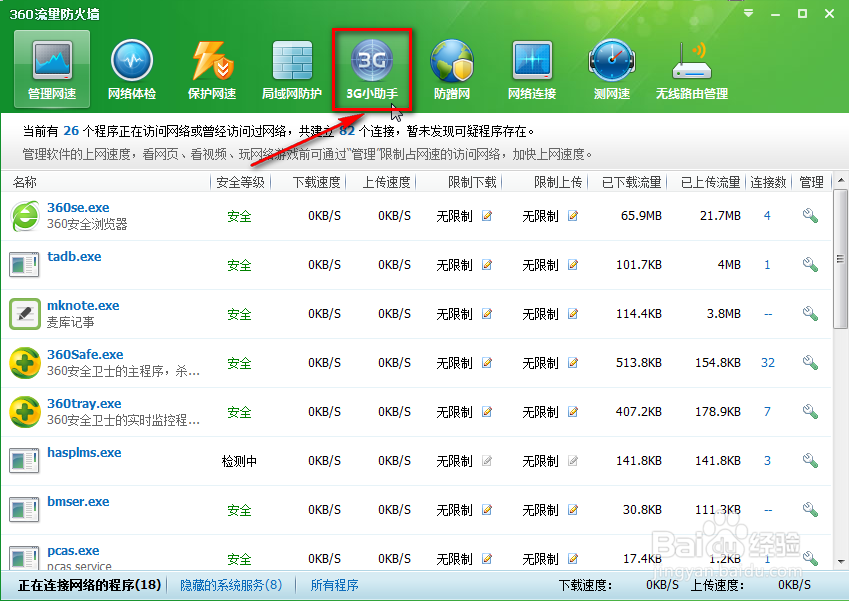Edit upload limit for 360tray.exe

[573, 411]
